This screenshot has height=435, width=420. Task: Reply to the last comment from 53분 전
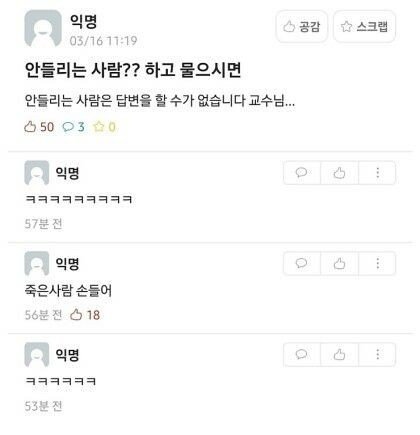[x=302, y=354]
